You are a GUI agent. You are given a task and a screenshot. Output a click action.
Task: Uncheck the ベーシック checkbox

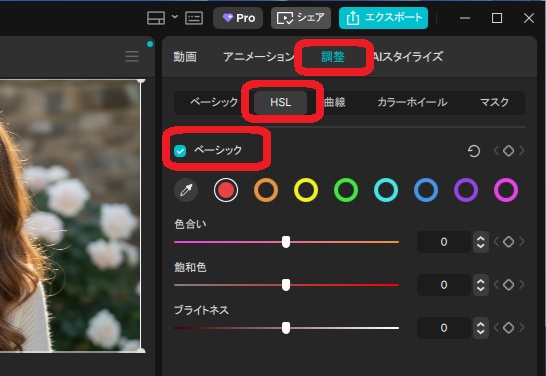pos(180,151)
